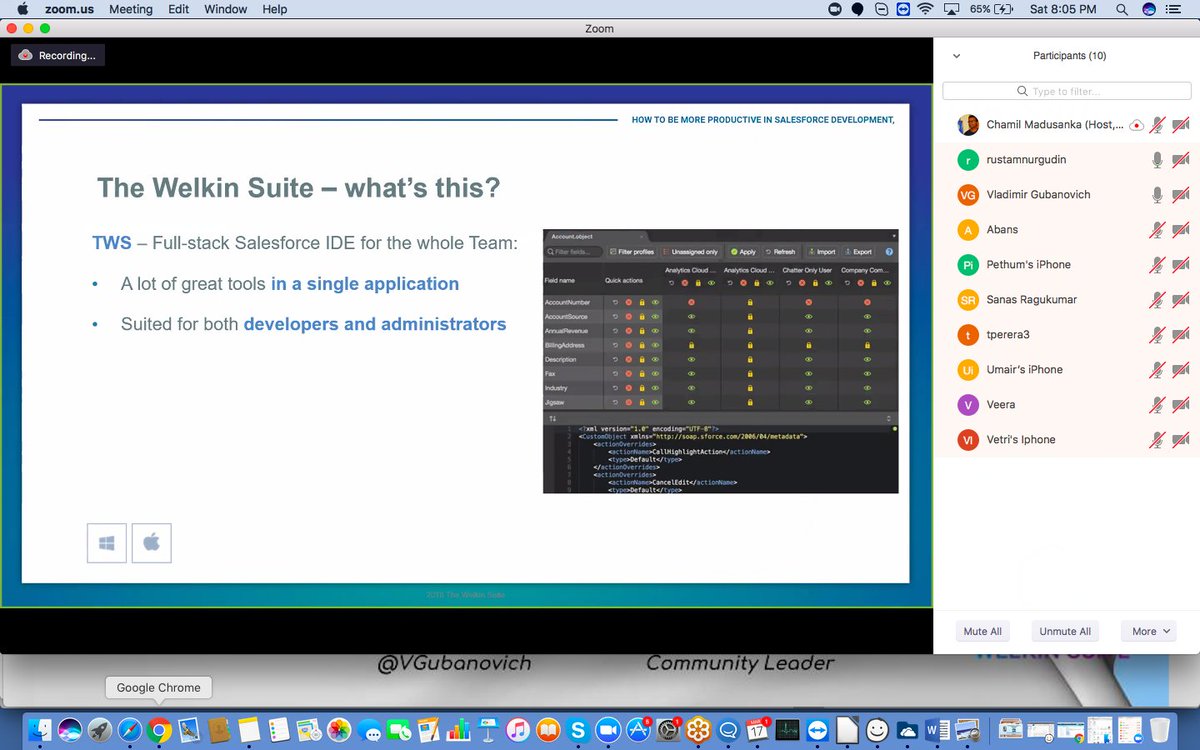Toggle rustamnurgudin's video camera icon

click(1181, 160)
